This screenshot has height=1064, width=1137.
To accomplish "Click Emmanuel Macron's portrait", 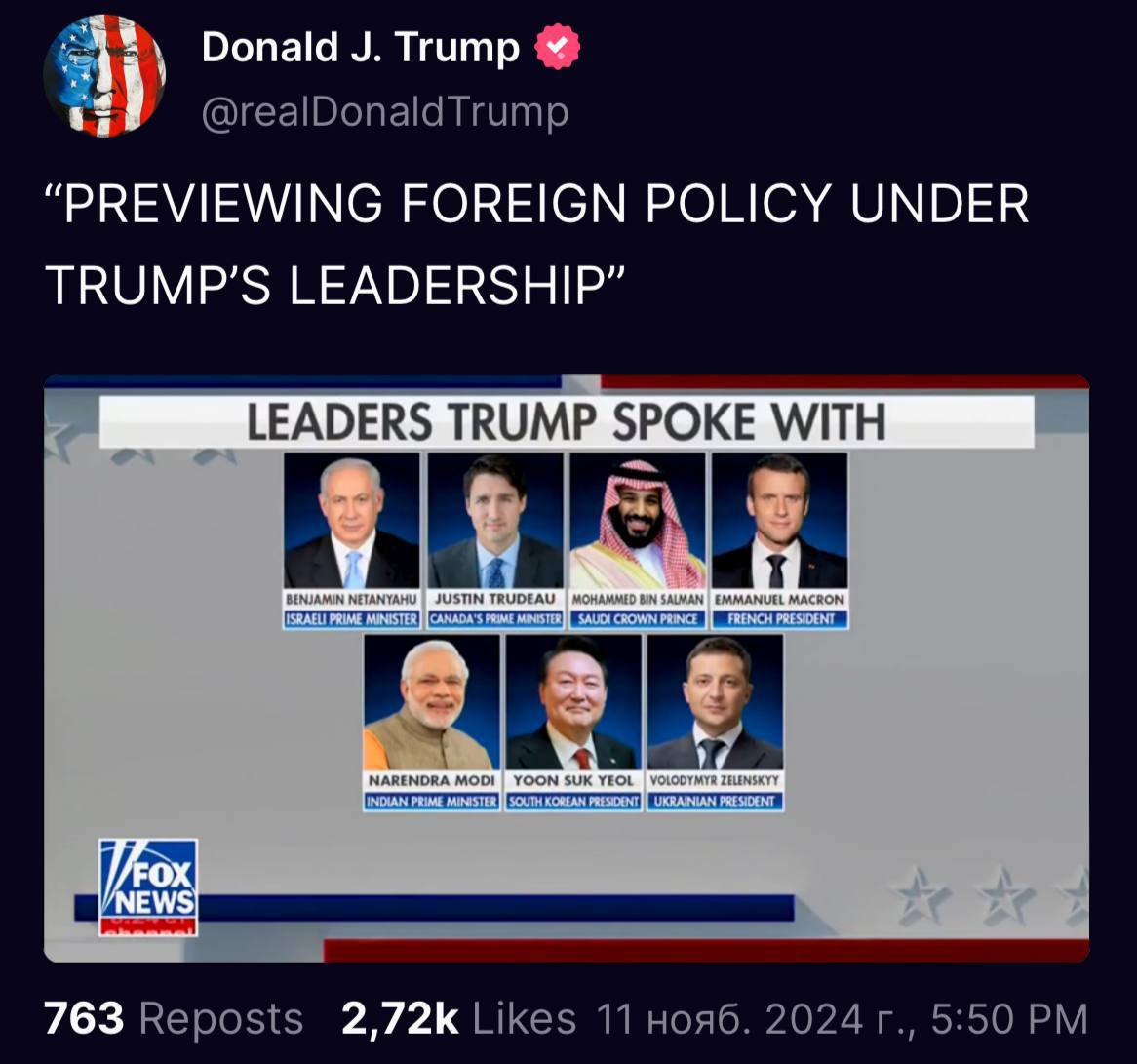I will (779, 521).
